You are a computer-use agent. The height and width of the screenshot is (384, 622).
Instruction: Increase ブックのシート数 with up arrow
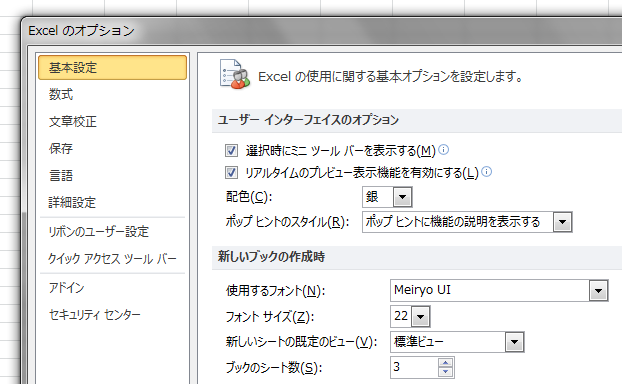445,363
